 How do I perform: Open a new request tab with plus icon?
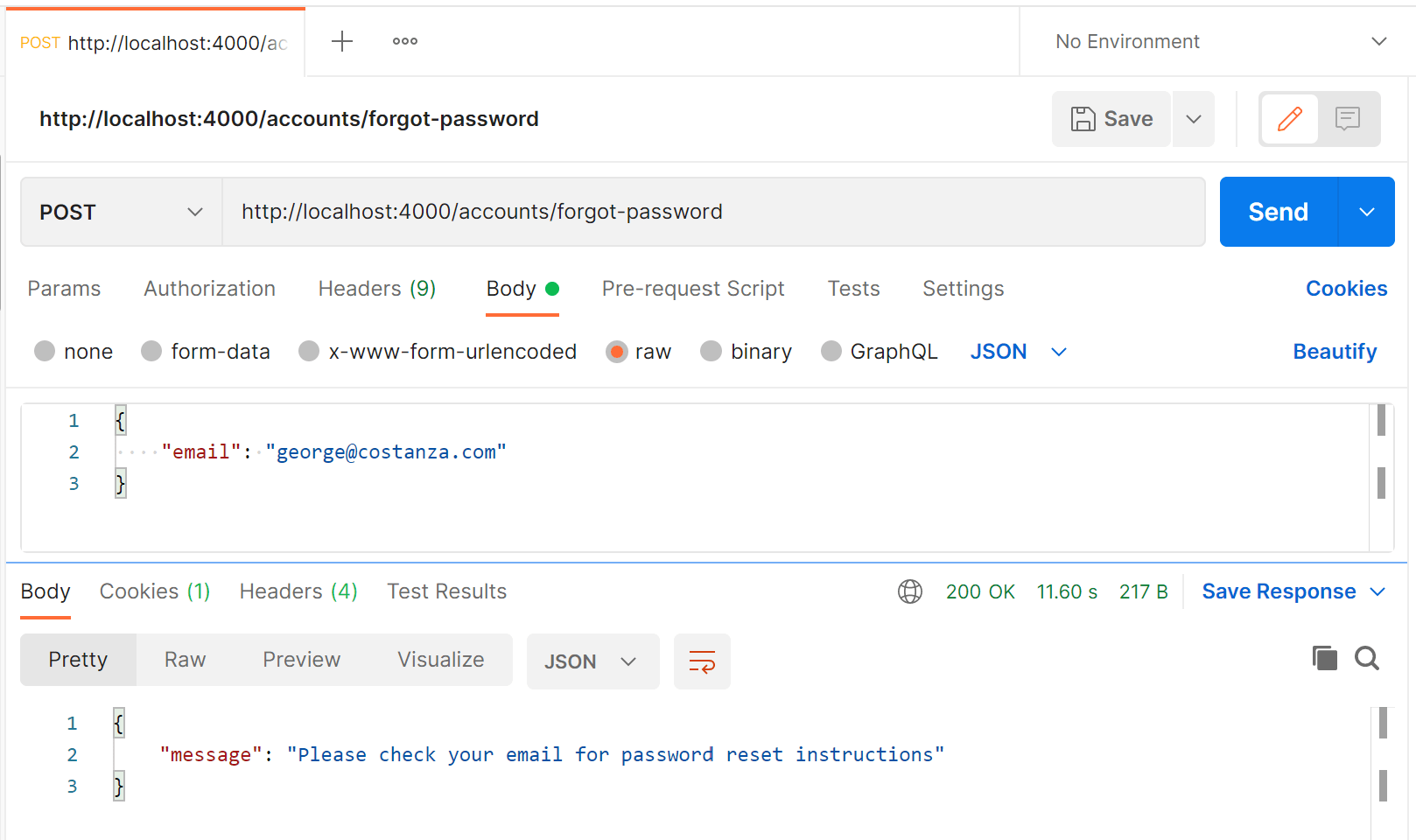(x=342, y=41)
